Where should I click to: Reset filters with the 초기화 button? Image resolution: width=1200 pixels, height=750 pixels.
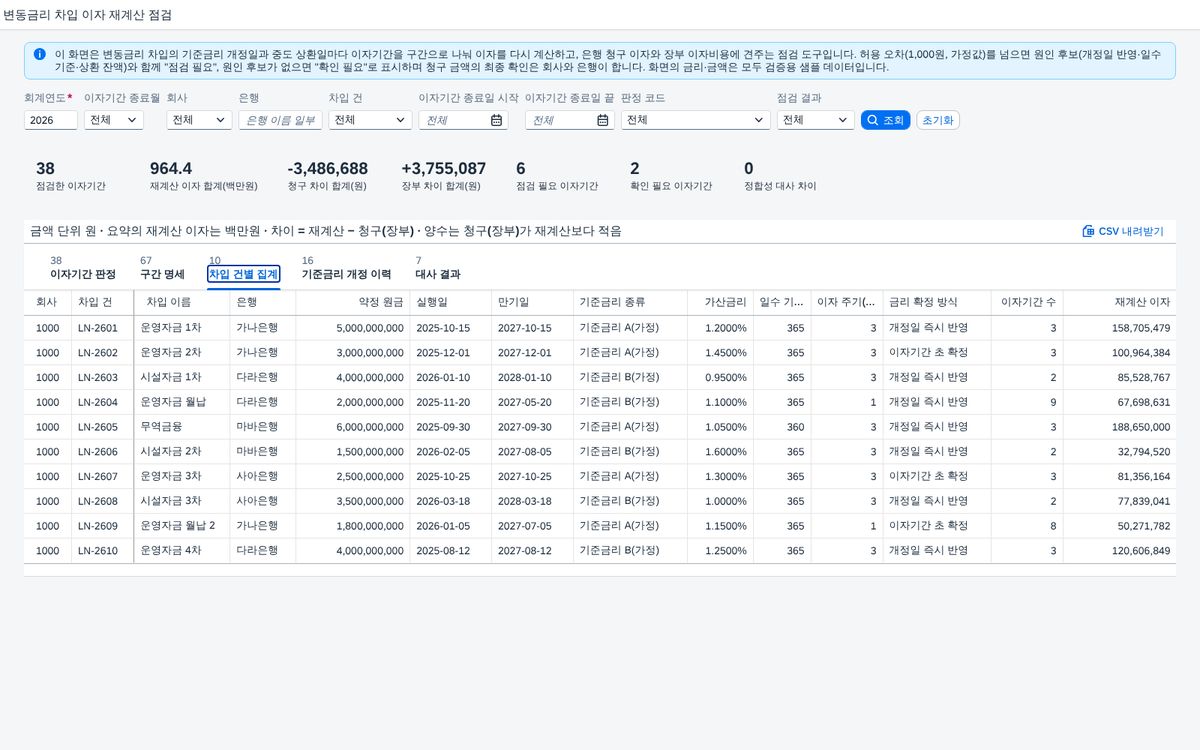click(x=938, y=120)
